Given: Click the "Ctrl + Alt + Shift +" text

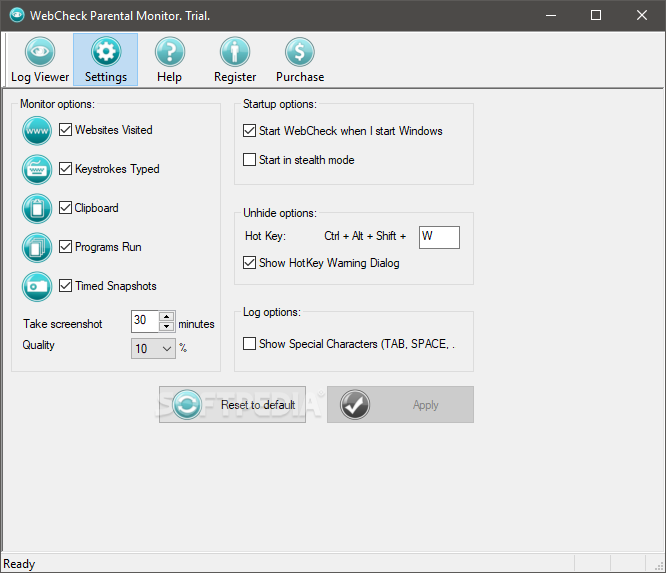Looking at the screenshot, I should pos(365,236).
